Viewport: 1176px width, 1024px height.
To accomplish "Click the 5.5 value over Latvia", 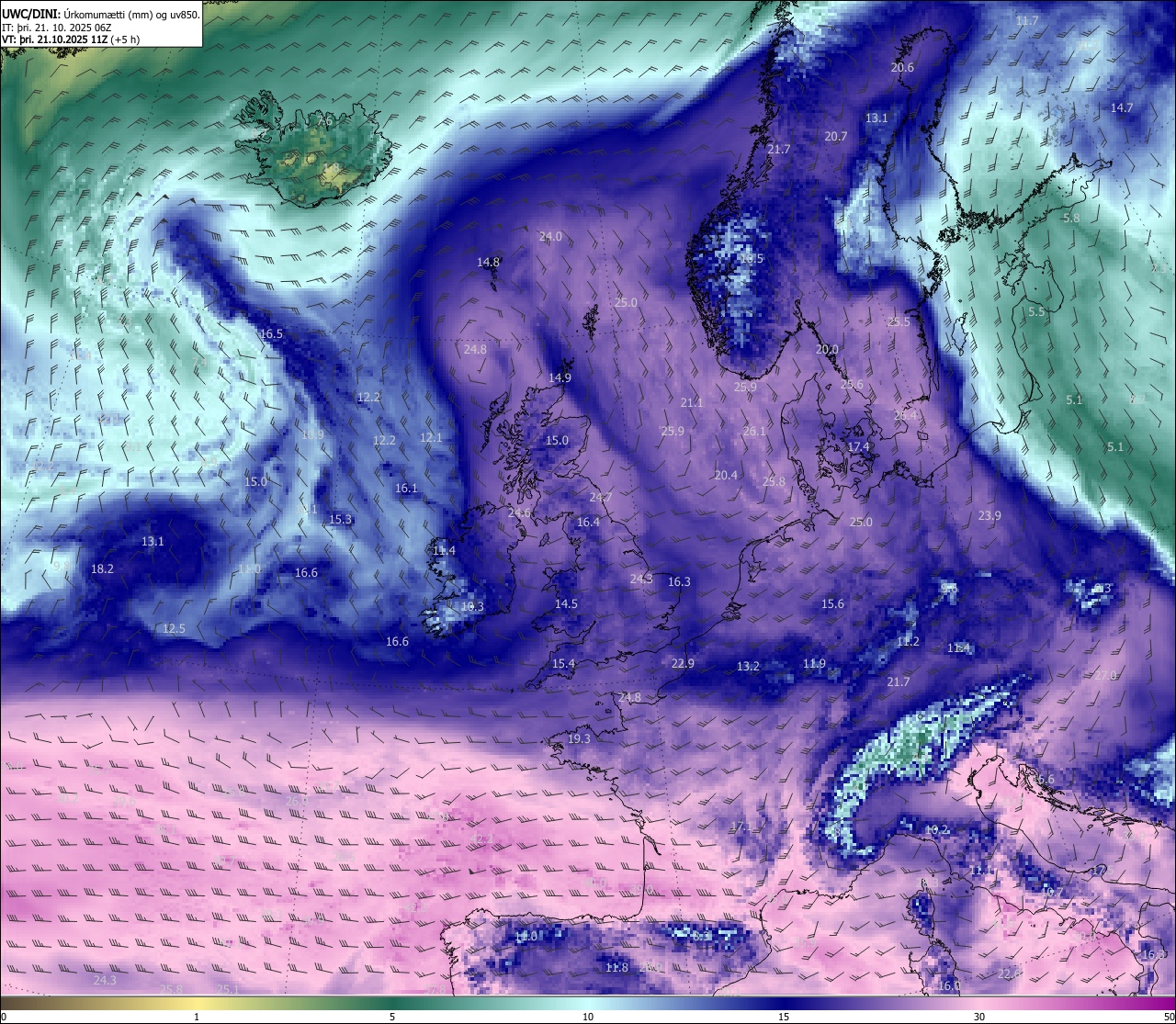I will 1036,312.
